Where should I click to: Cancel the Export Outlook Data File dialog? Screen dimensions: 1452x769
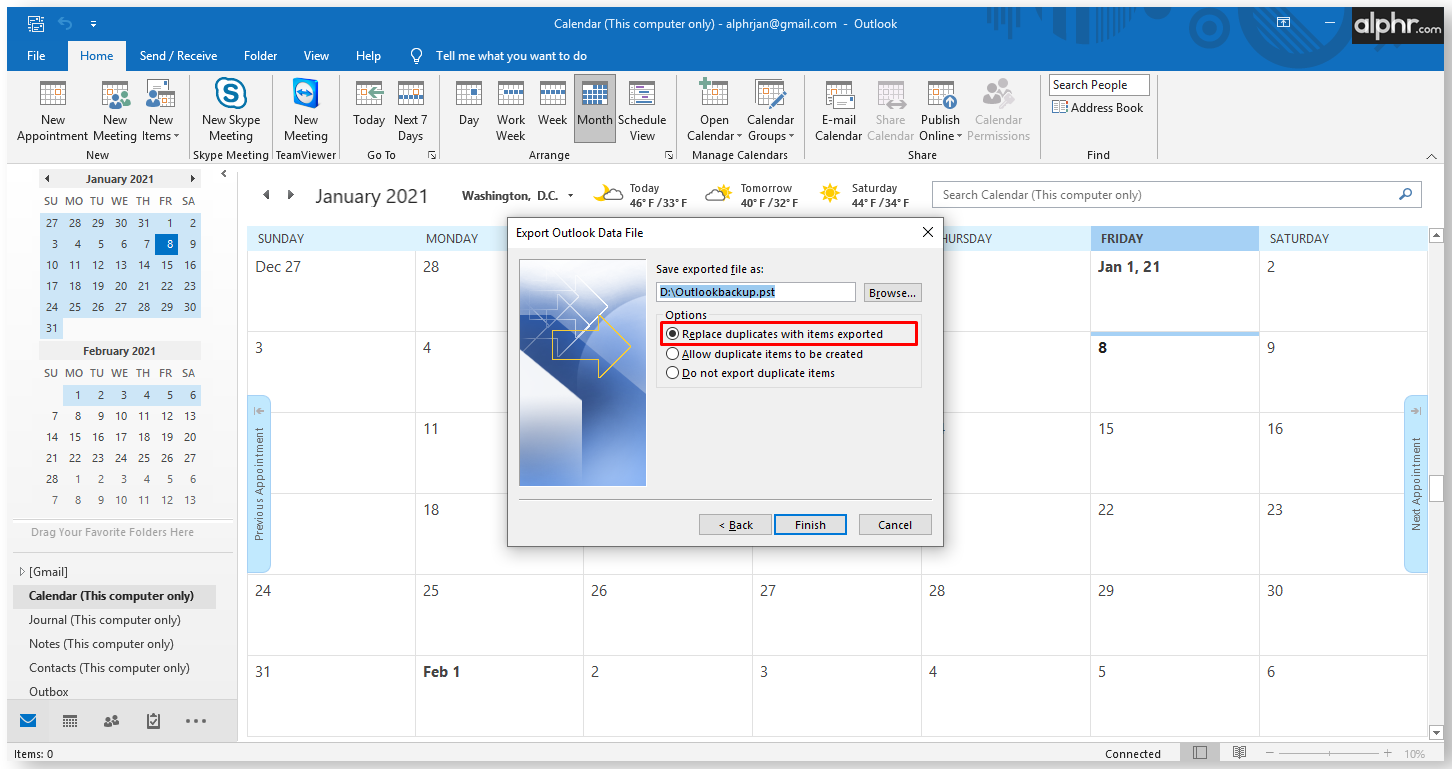pos(895,525)
